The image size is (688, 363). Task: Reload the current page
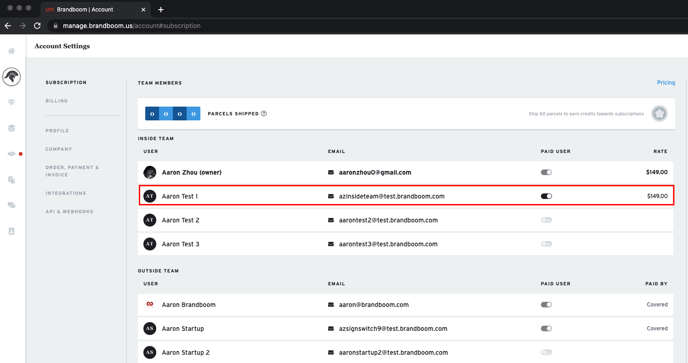(37, 26)
